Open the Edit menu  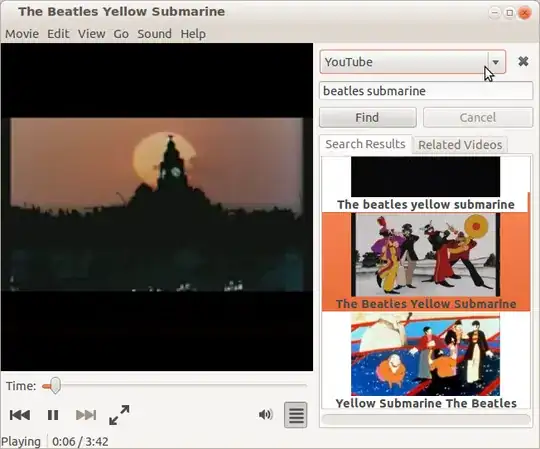58,34
